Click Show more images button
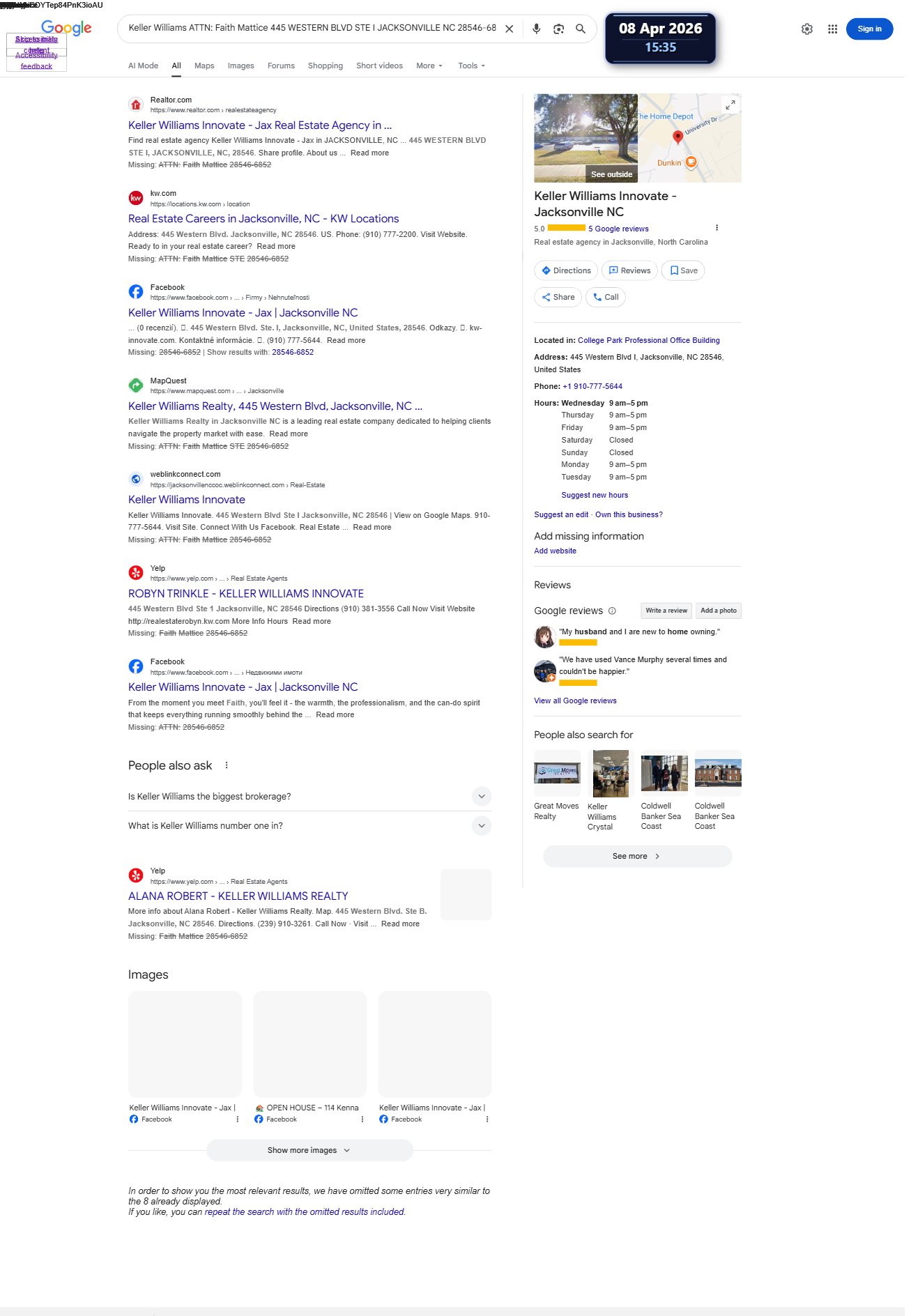 point(309,1150)
